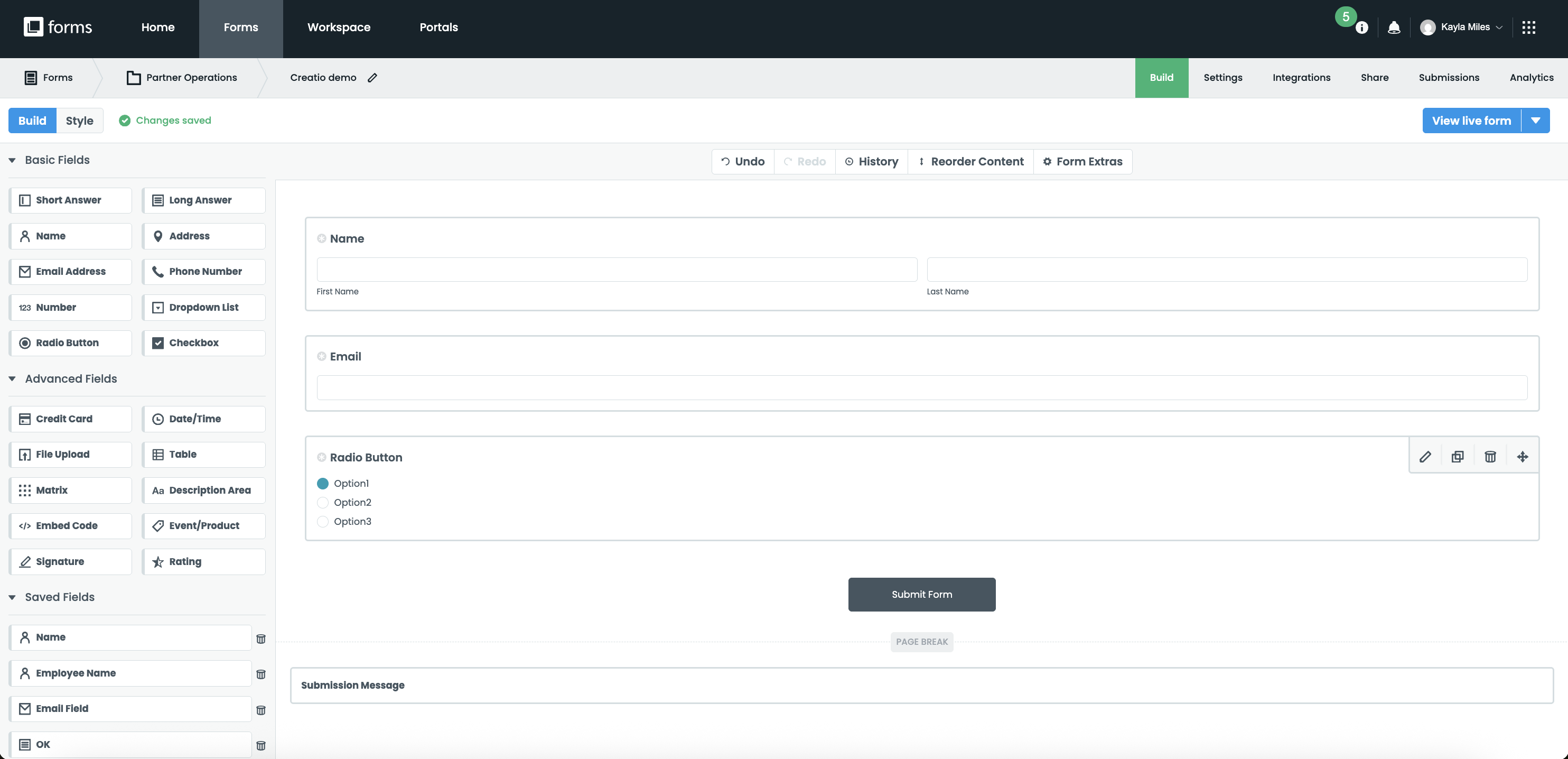The image size is (1568, 759).
Task: Add a Long Answer field
Action: [x=204, y=200]
